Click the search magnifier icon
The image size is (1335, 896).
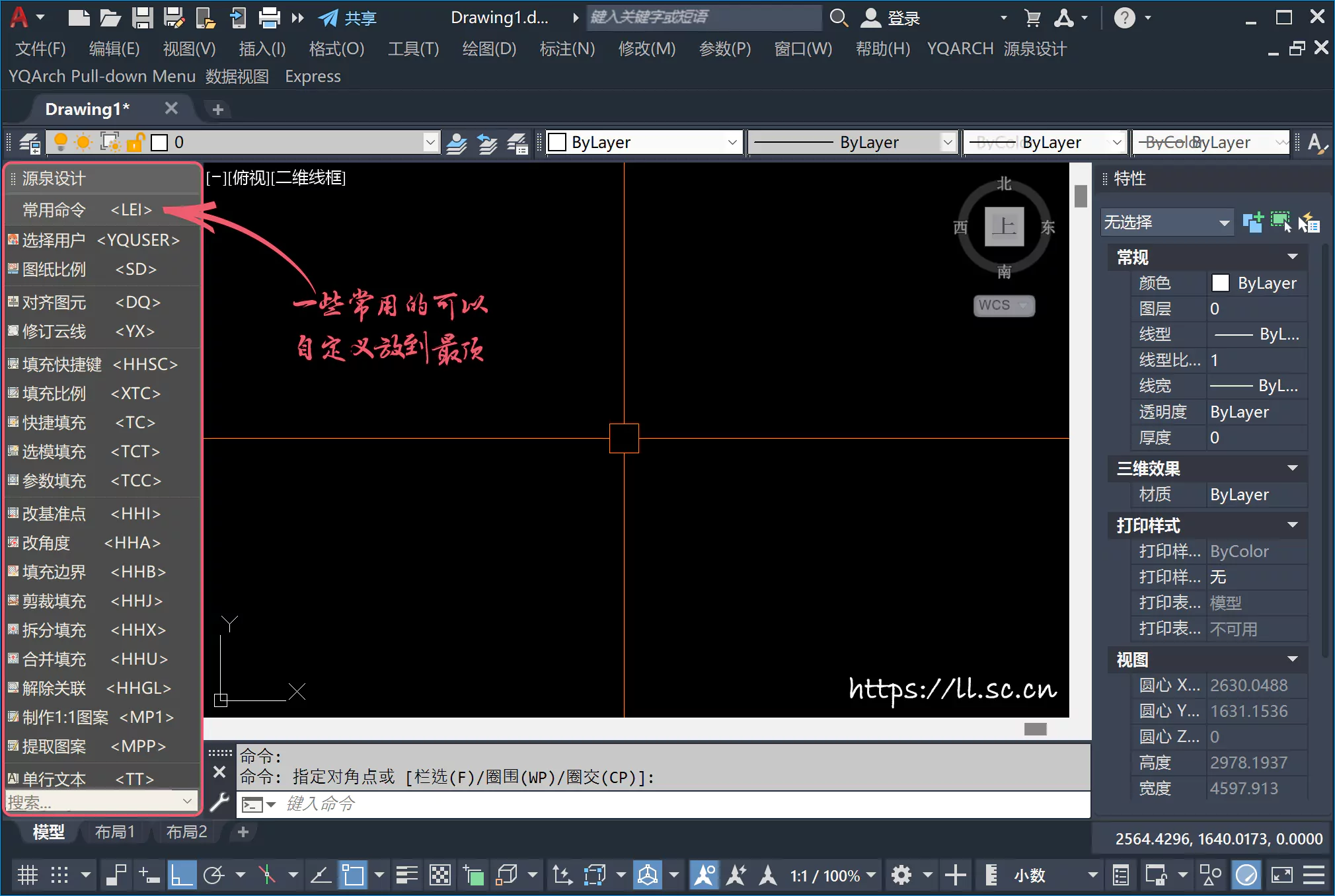pos(839,18)
